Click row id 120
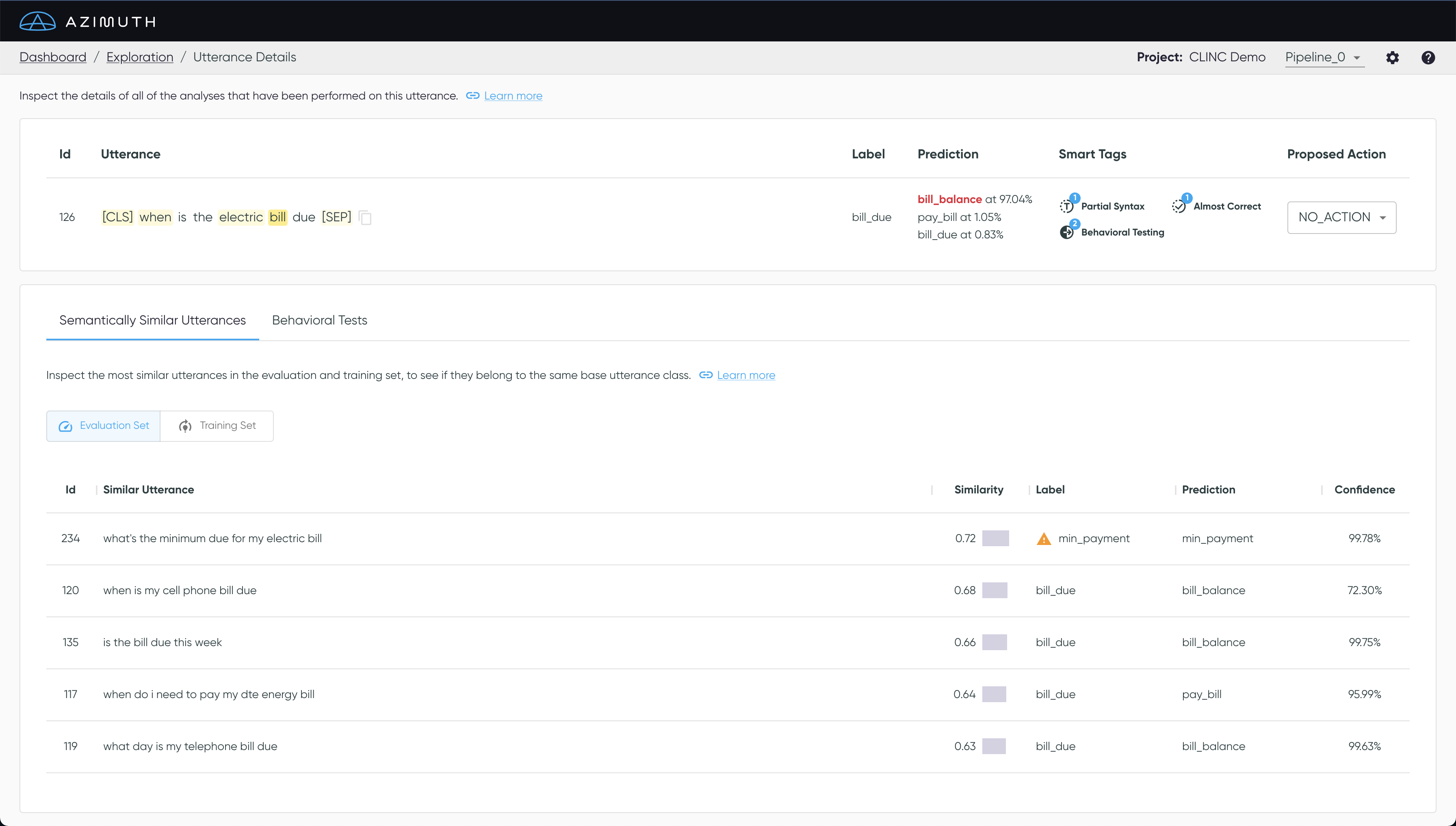The height and width of the screenshot is (826, 1456). [x=70, y=590]
